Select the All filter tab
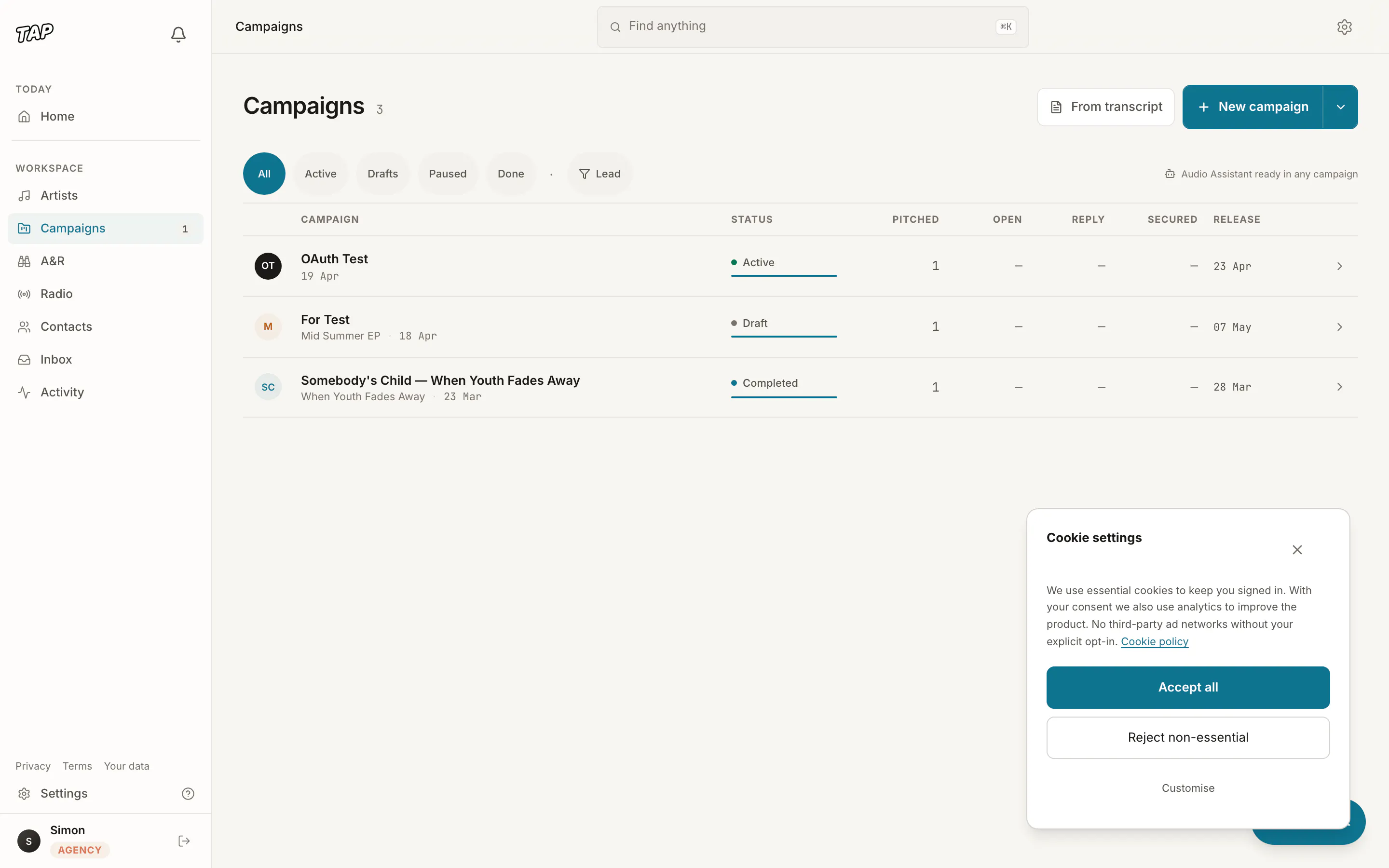The width and height of the screenshot is (1389, 868). (264, 174)
